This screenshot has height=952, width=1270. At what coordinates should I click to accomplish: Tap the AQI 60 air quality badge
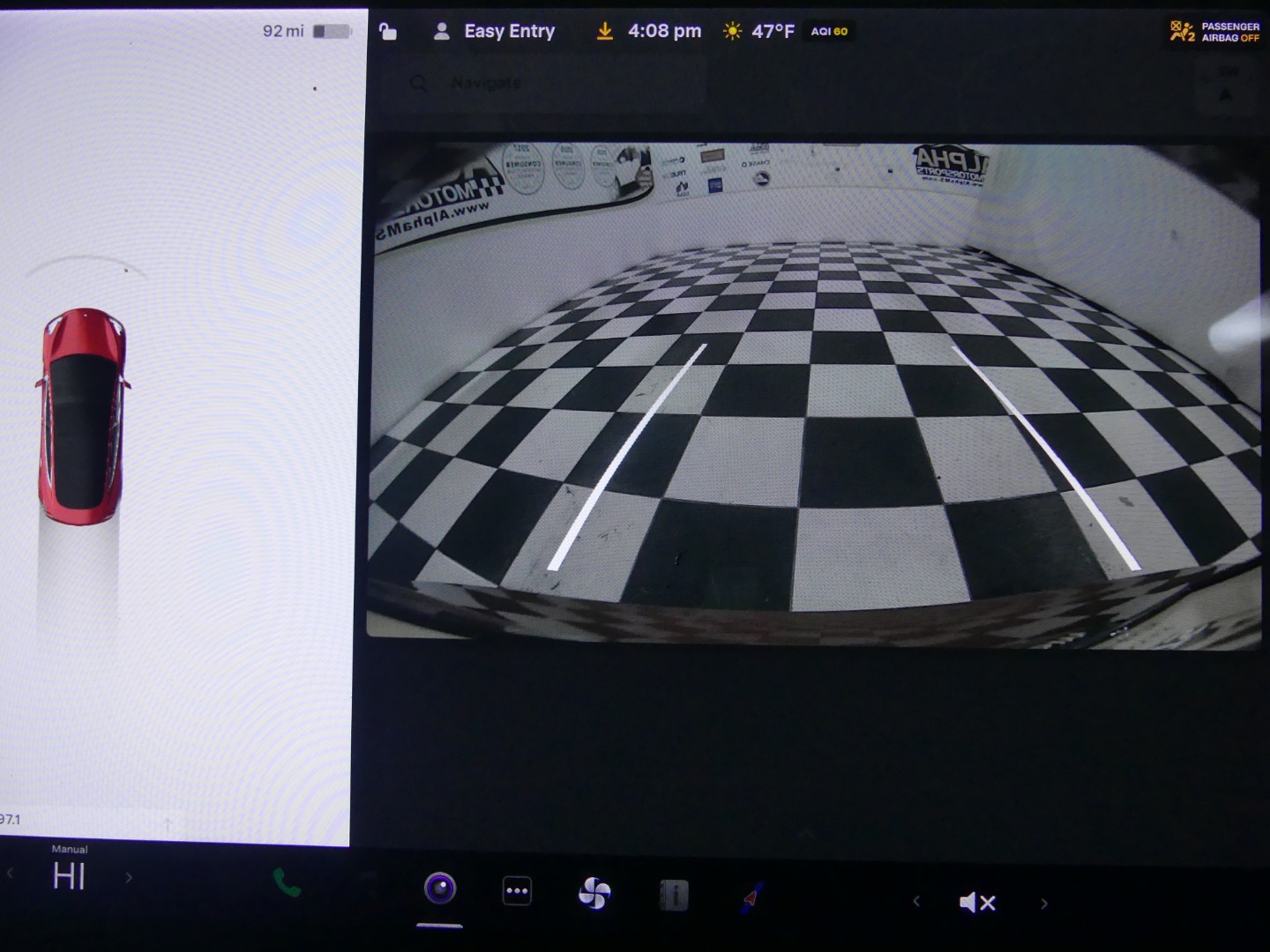coord(829,32)
